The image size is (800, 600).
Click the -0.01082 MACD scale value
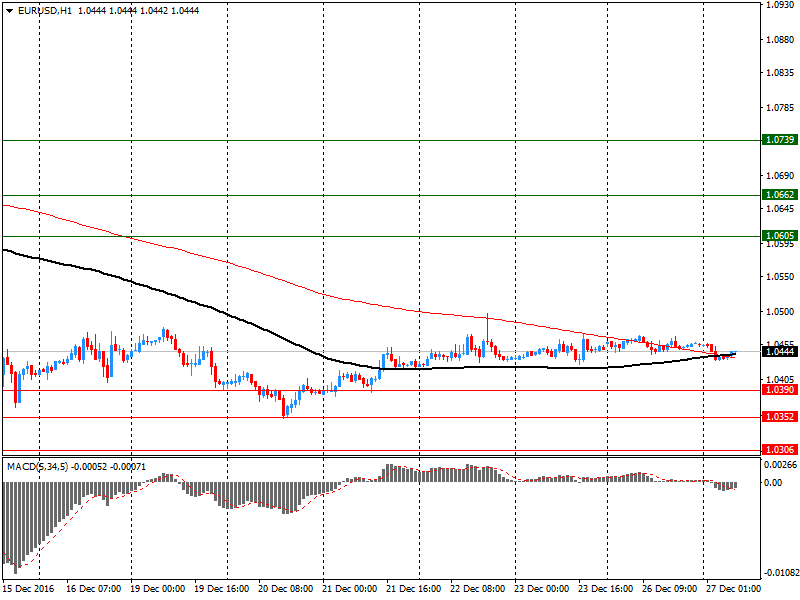point(781,573)
